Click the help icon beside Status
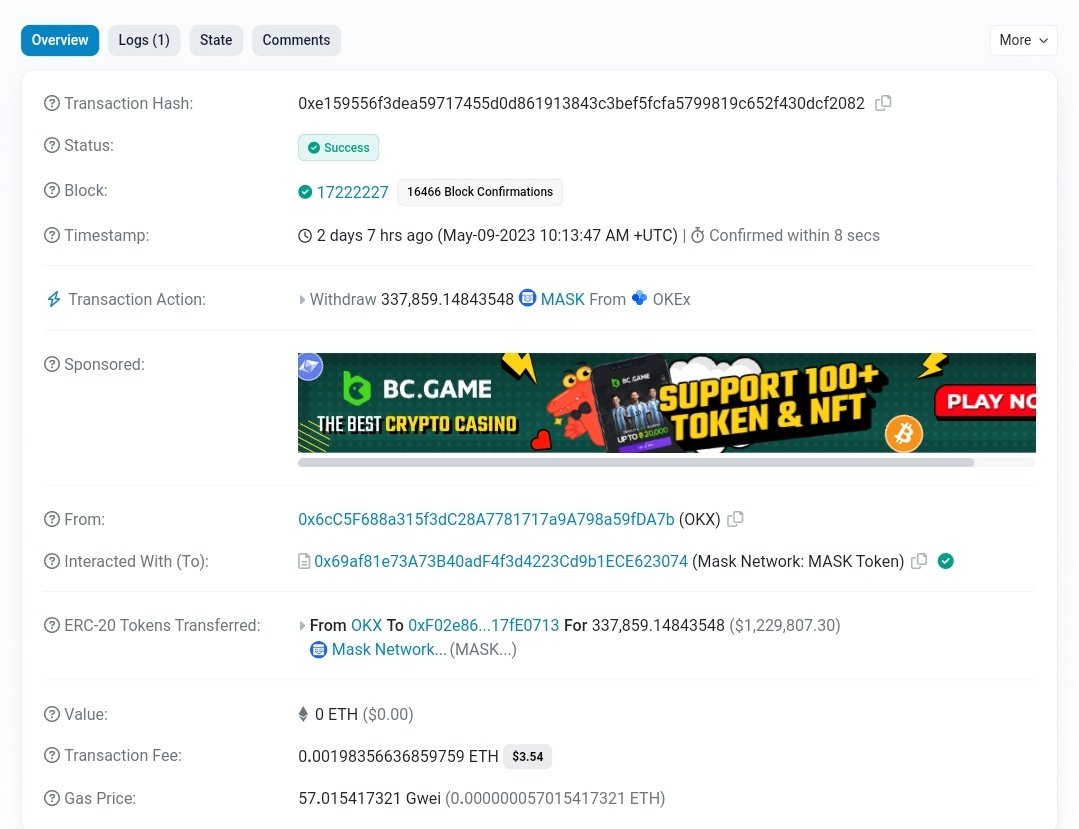The height and width of the screenshot is (829, 1079). [x=52, y=145]
